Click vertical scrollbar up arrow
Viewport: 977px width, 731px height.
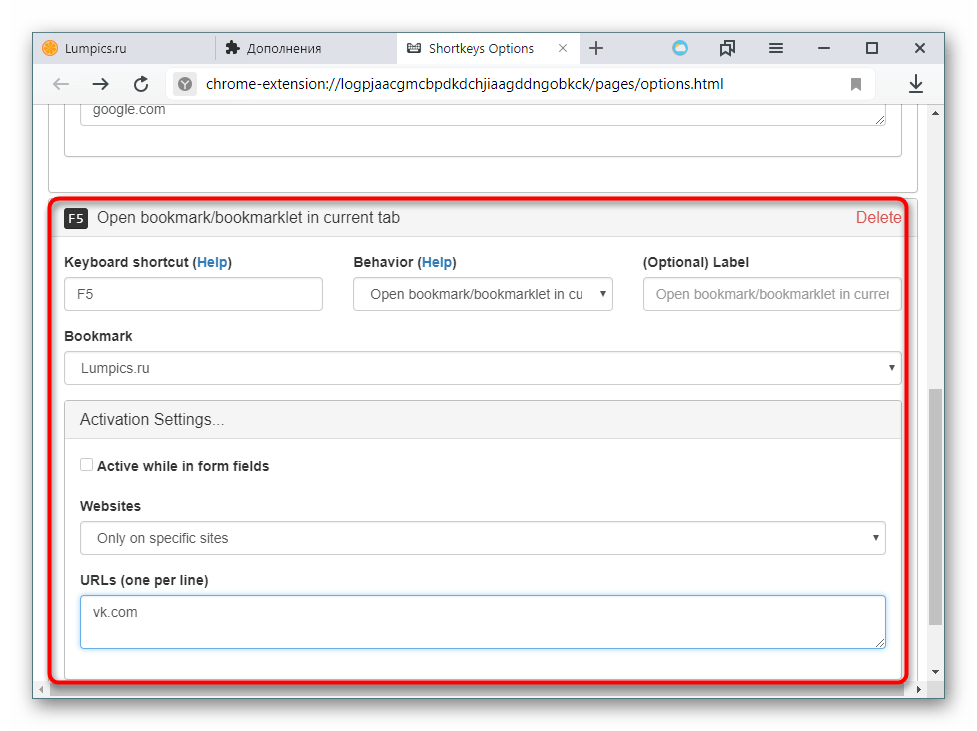coord(935,113)
